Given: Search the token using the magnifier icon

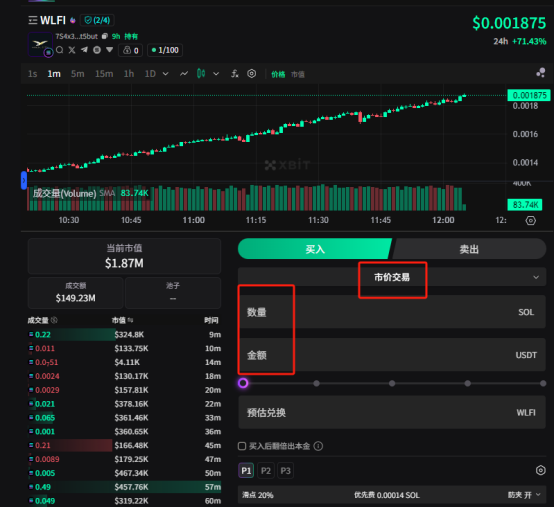Looking at the screenshot, I should click(x=60, y=50).
